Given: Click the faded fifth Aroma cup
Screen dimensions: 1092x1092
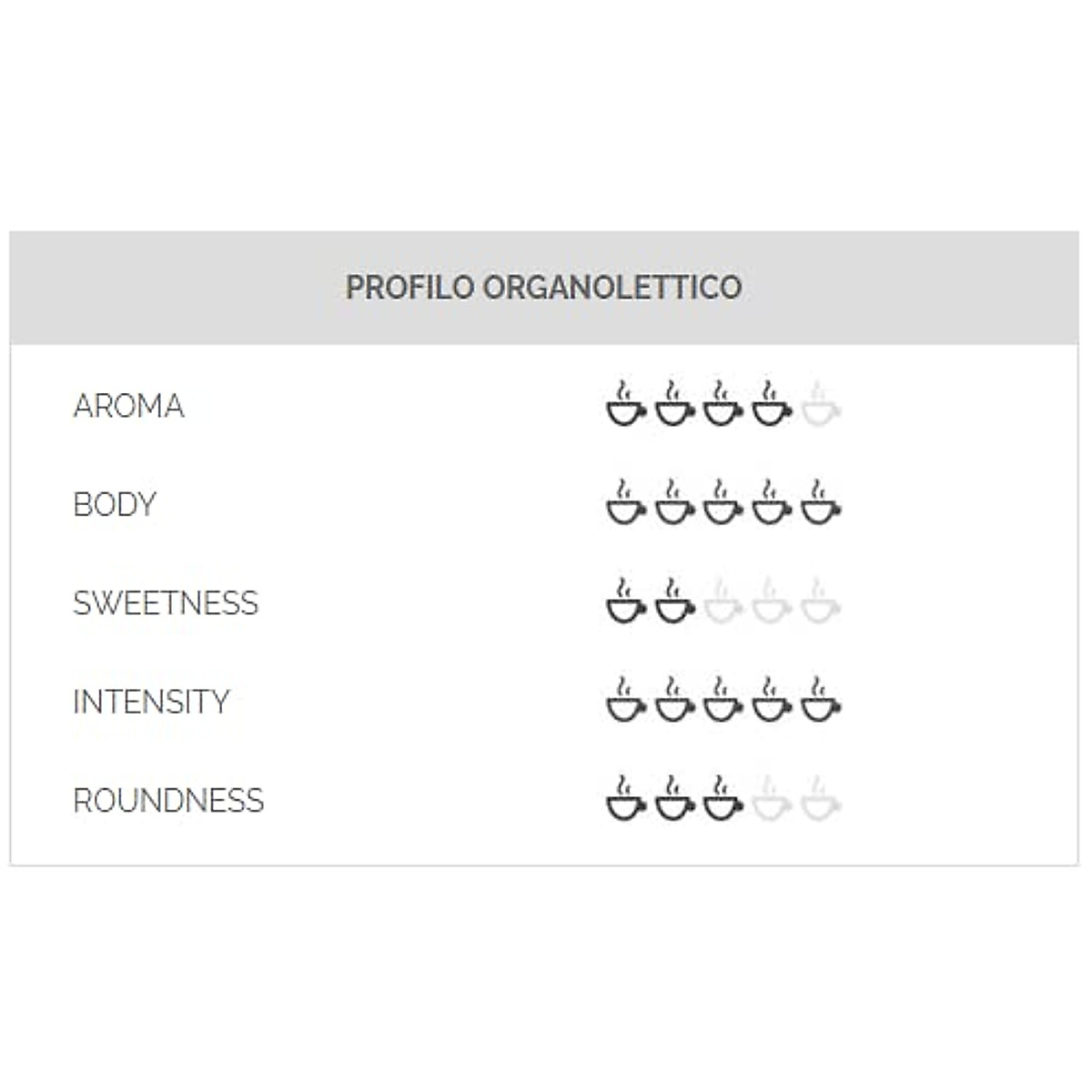Looking at the screenshot, I should pyautogui.click(x=820, y=404).
